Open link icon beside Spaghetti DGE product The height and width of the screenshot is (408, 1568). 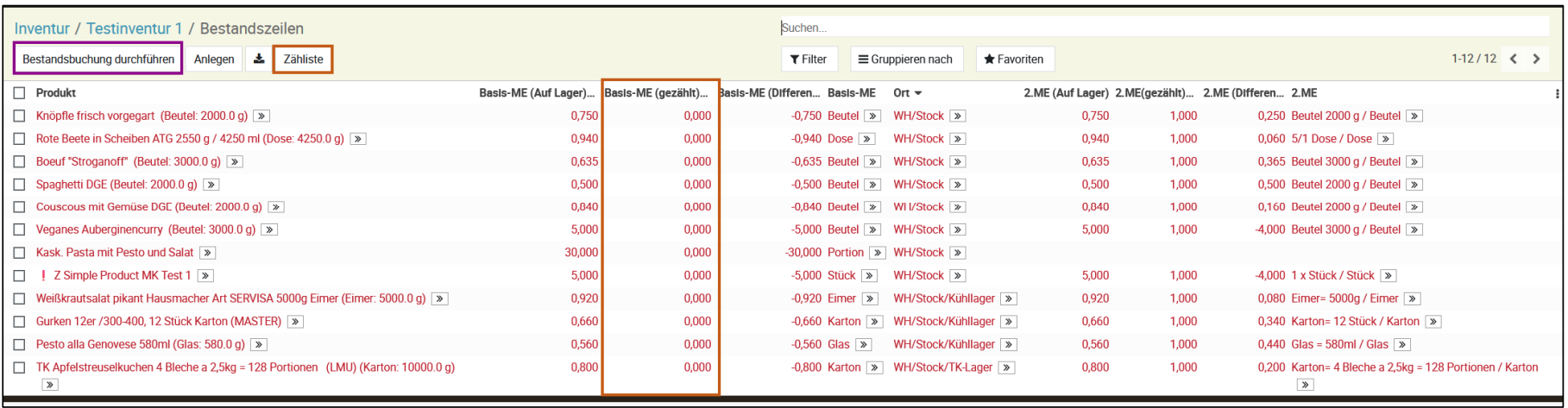211,185
